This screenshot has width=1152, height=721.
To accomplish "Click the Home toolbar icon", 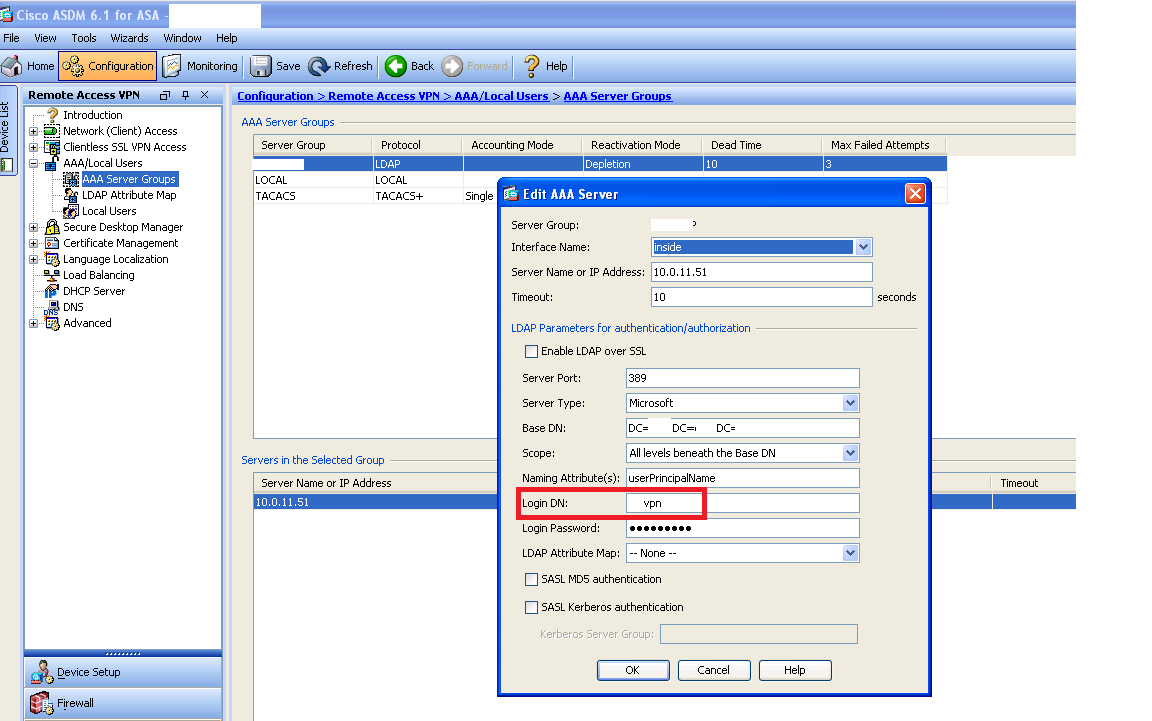I will coord(12,66).
